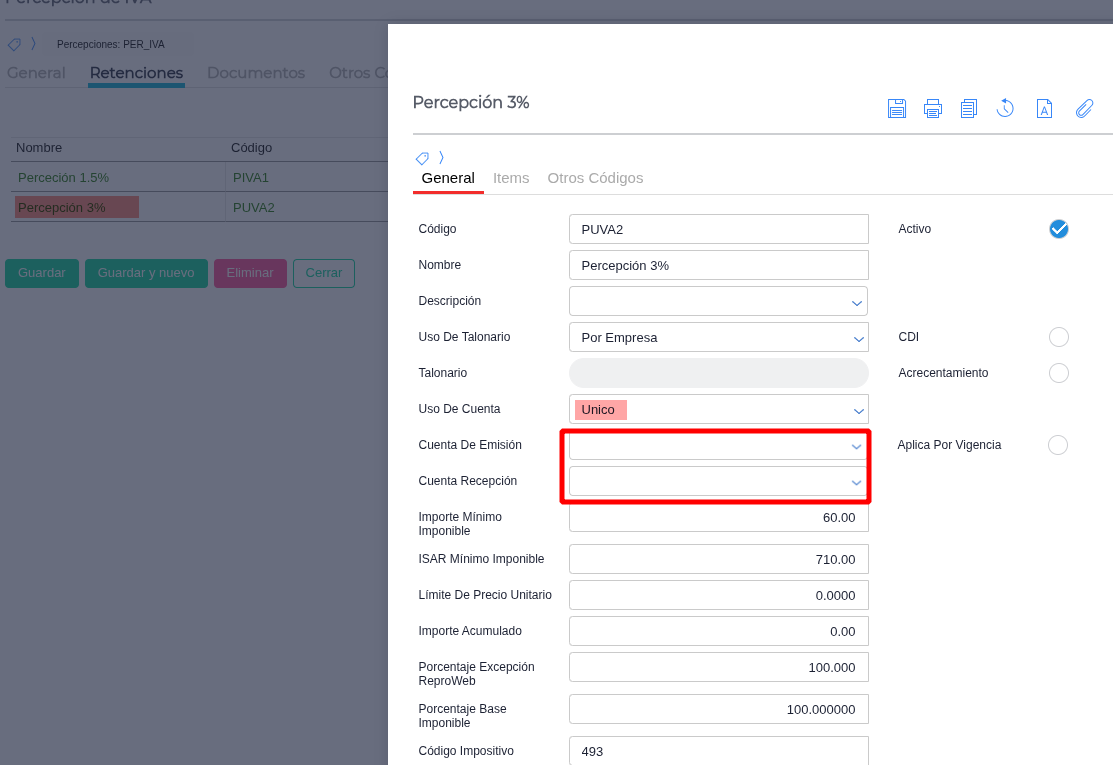Click the tag icon above General tab in panel
Image resolution: width=1113 pixels, height=765 pixels.
click(x=422, y=158)
